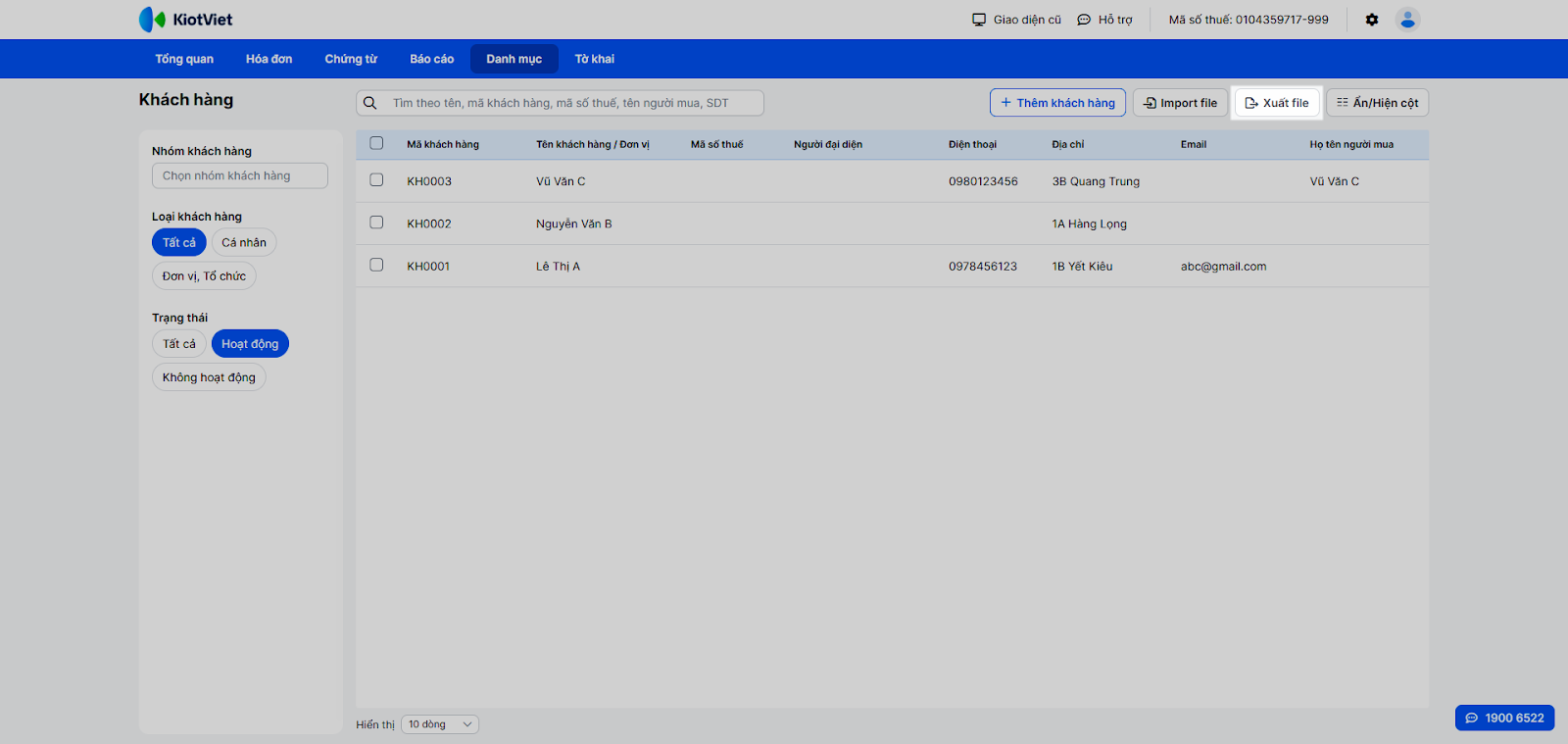The height and width of the screenshot is (744, 1568).
Task: Click customer code KH0001
Action: click(x=428, y=266)
